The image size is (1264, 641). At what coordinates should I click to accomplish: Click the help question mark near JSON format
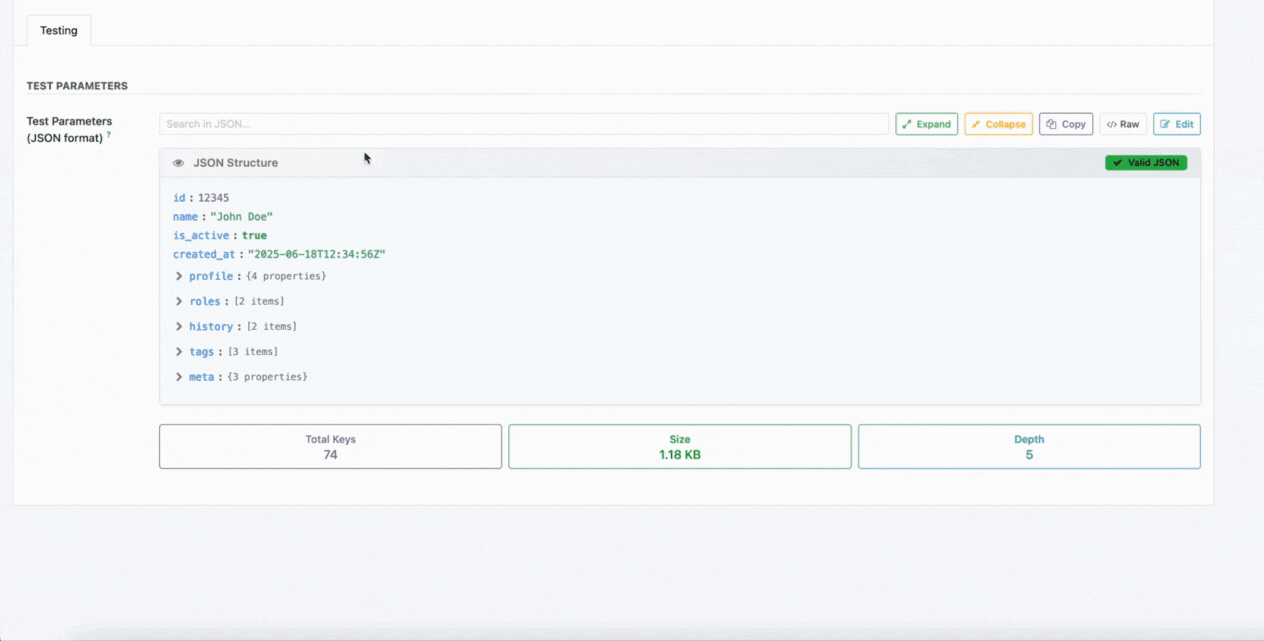(x=109, y=135)
